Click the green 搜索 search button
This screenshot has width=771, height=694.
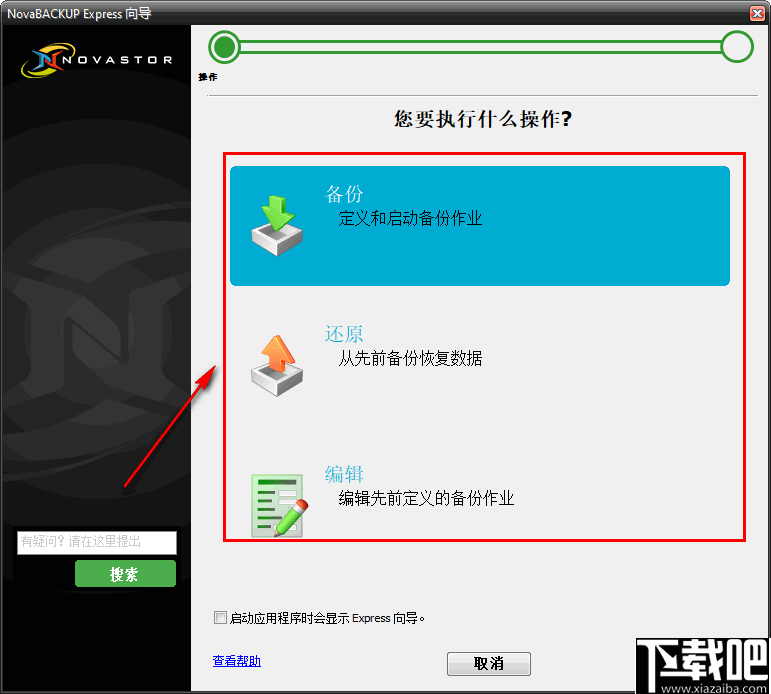tap(125, 573)
